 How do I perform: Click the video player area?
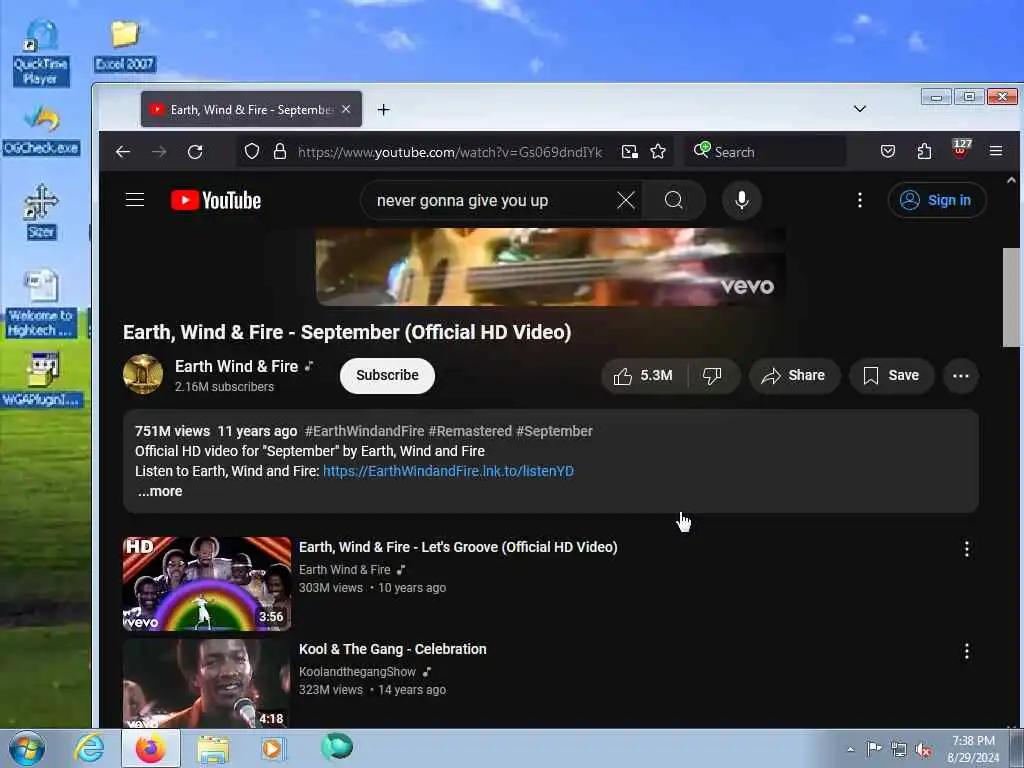(551, 266)
